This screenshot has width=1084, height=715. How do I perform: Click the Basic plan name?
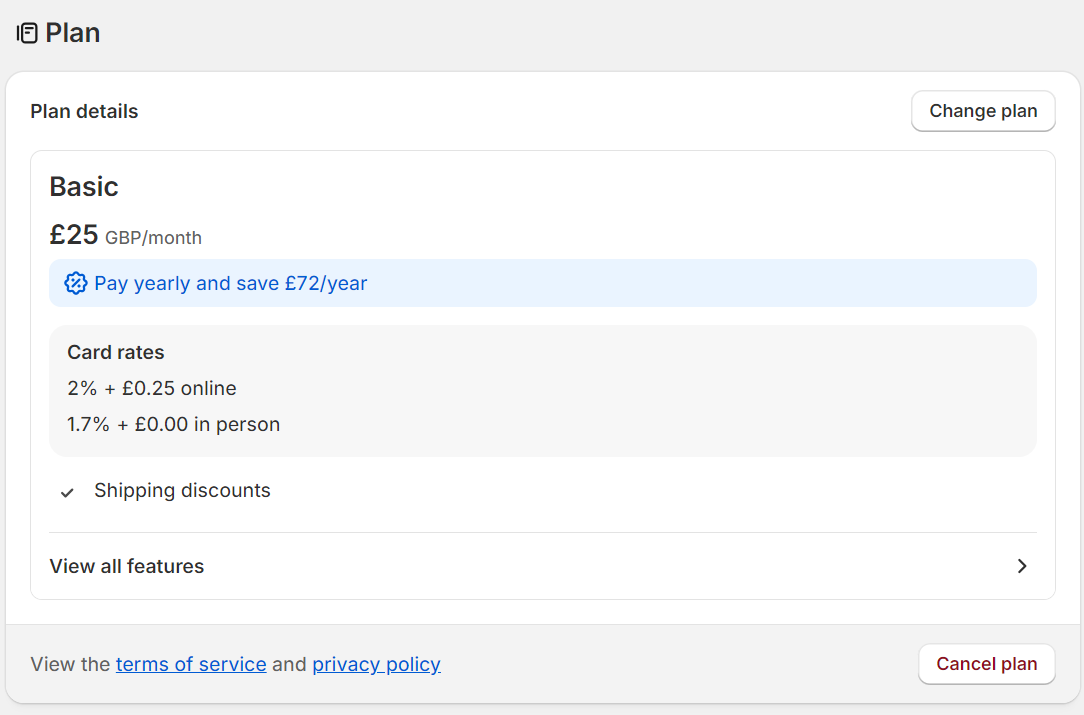[84, 187]
